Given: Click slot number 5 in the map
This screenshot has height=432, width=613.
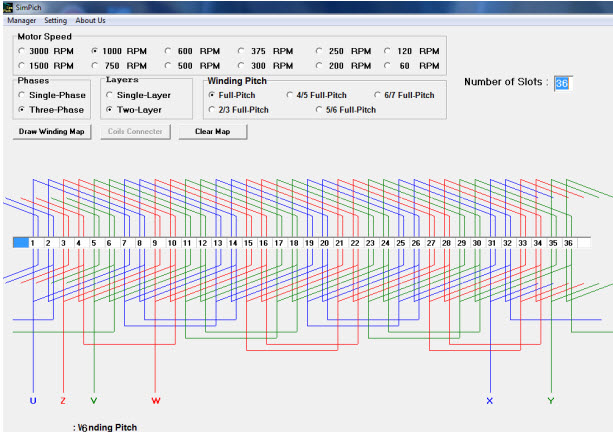Looking at the screenshot, I should 94,243.
